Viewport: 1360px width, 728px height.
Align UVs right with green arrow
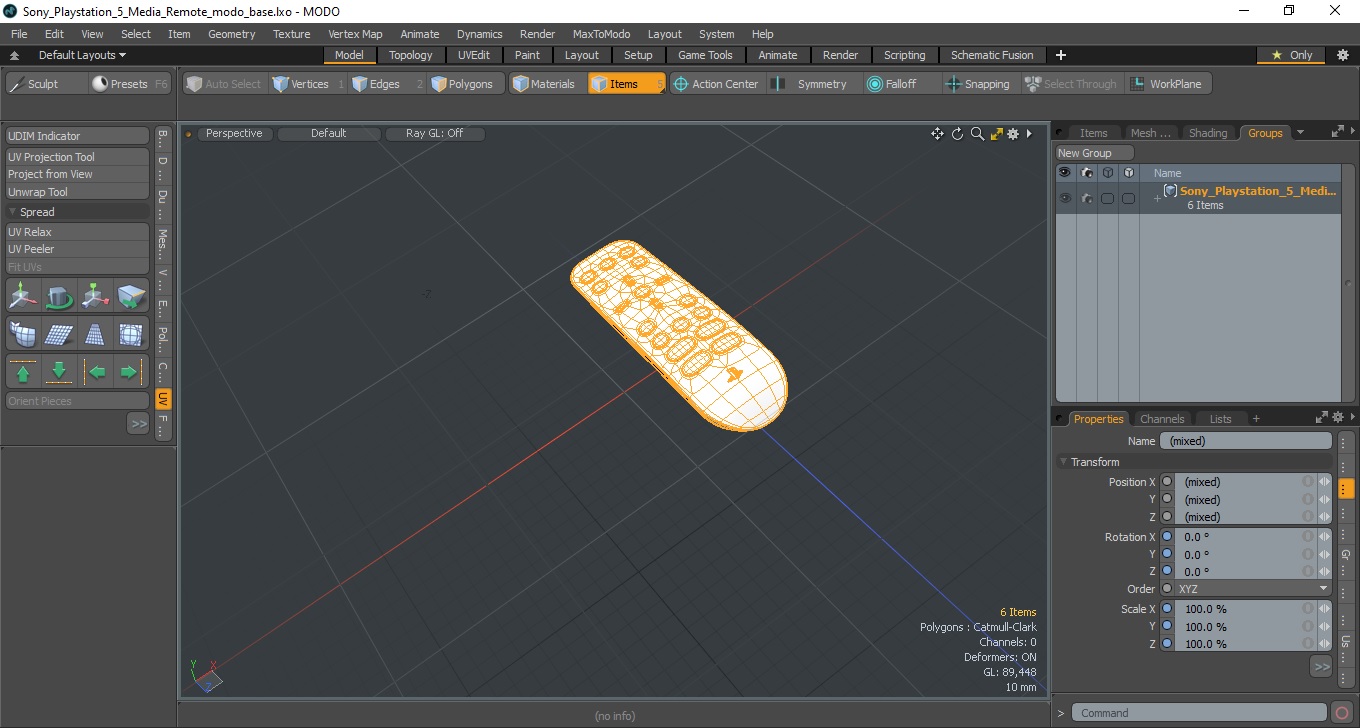pos(131,372)
